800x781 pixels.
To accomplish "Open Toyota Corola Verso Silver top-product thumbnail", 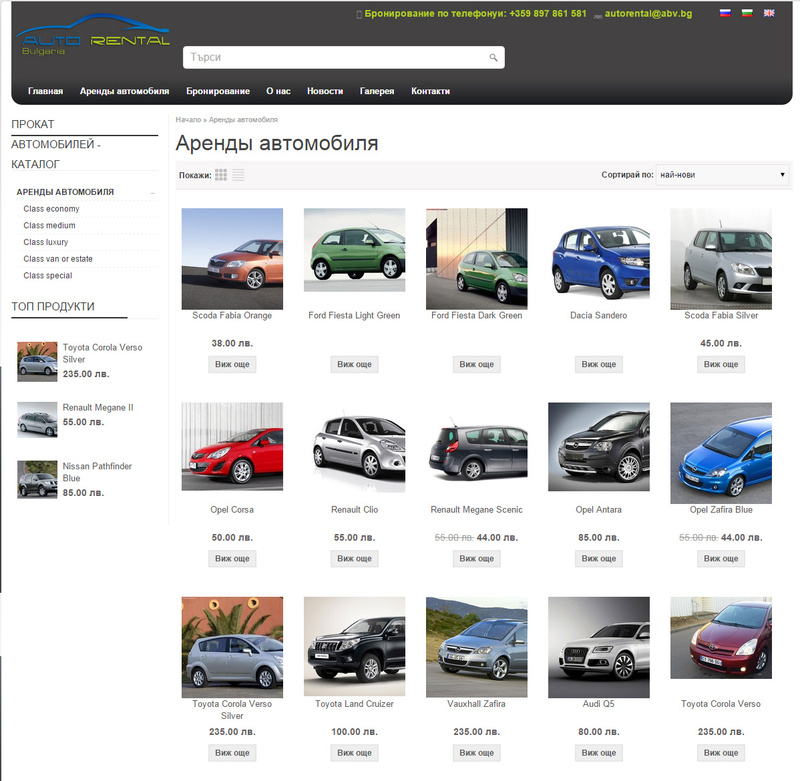I will [x=37, y=362].
